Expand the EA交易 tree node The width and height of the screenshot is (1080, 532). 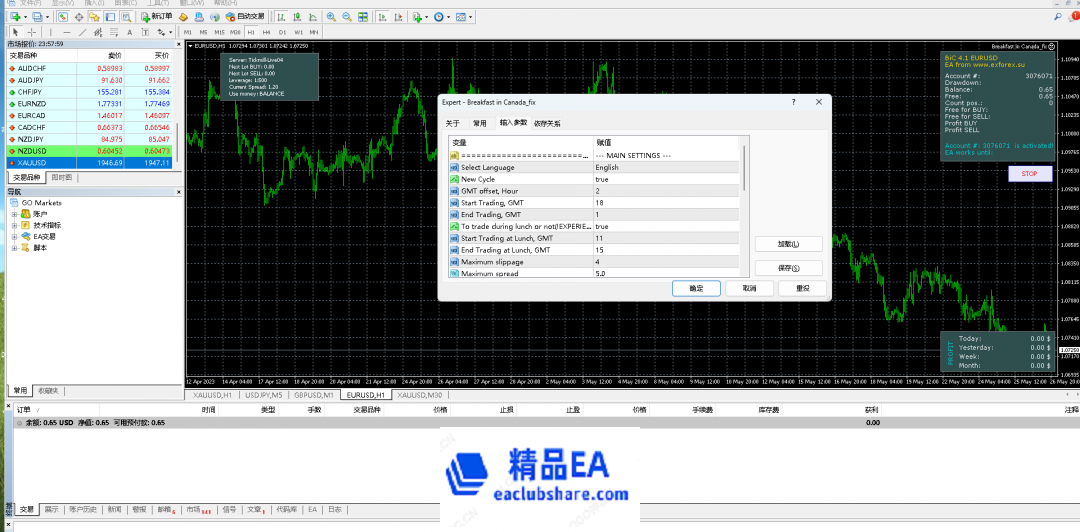point(15,236)
